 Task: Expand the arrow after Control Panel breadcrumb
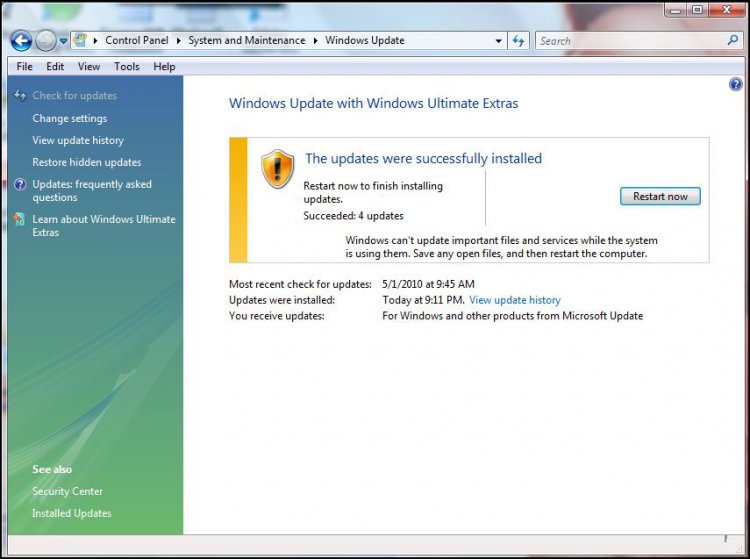[178, 41]
